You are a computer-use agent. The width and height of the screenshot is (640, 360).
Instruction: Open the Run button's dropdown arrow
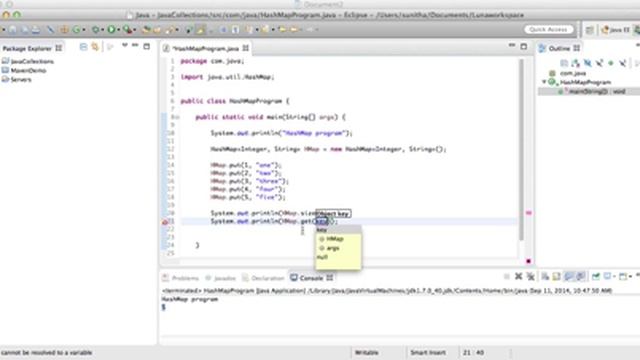pyautogui.click(x=118, y=30)
